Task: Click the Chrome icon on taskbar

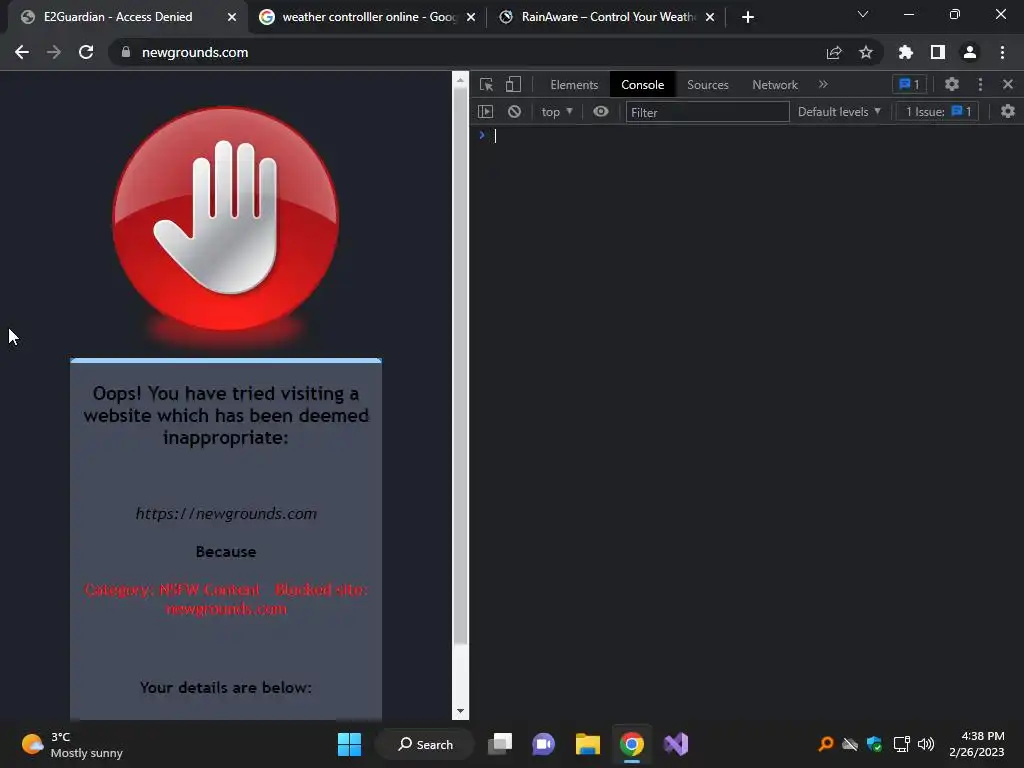Action: (632, 744)
